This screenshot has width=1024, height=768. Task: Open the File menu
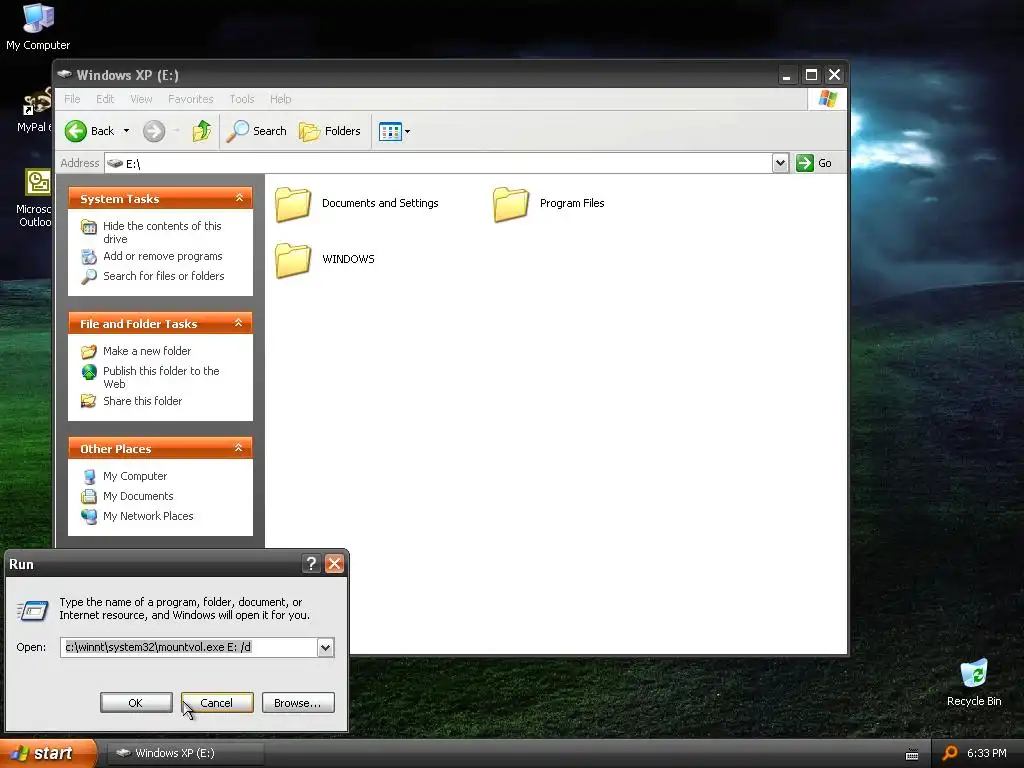pyautogui.click(x=72, y=99)
